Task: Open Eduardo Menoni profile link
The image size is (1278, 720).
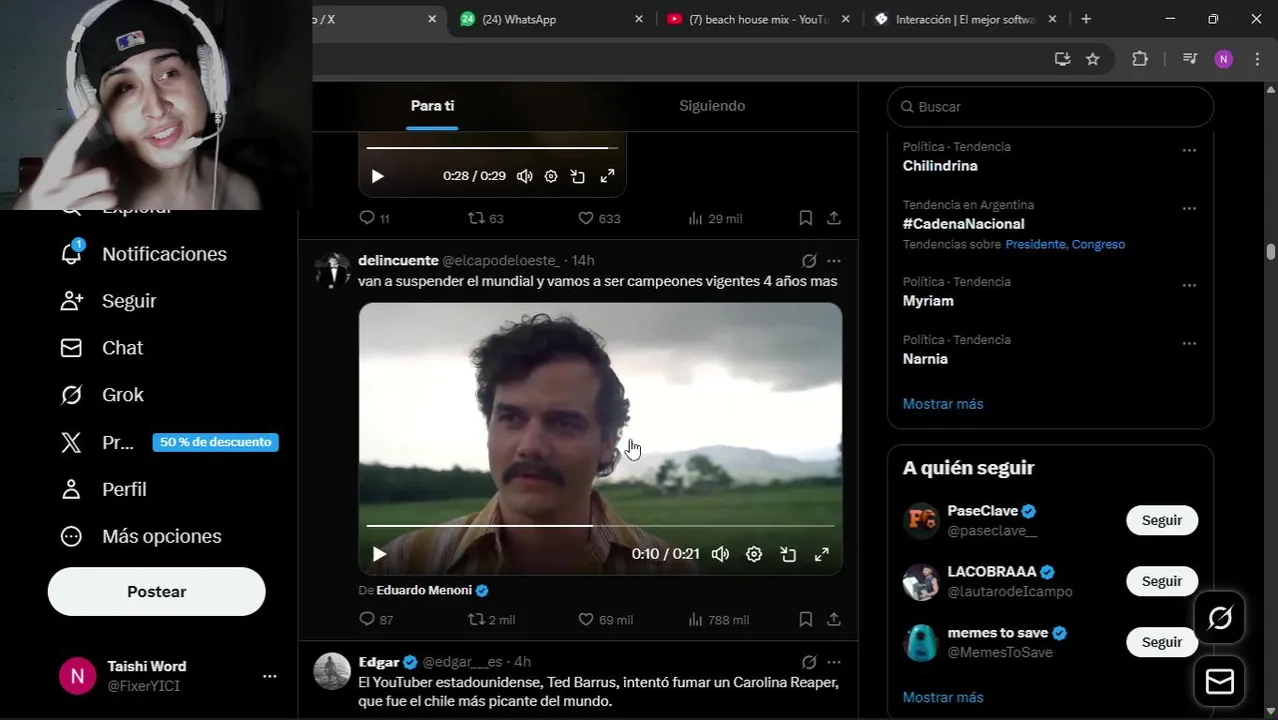Action: 424,590
